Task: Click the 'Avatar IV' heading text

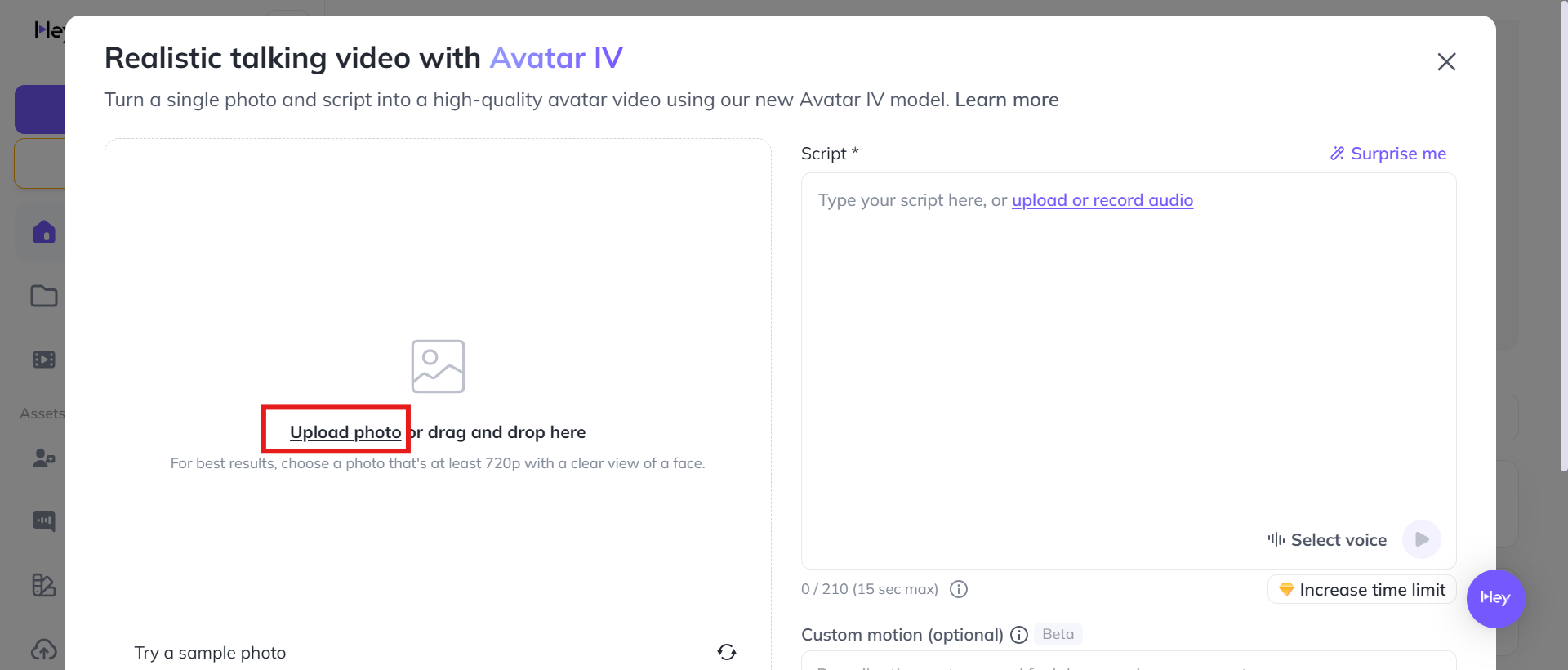Action: (x=556, y=58)
